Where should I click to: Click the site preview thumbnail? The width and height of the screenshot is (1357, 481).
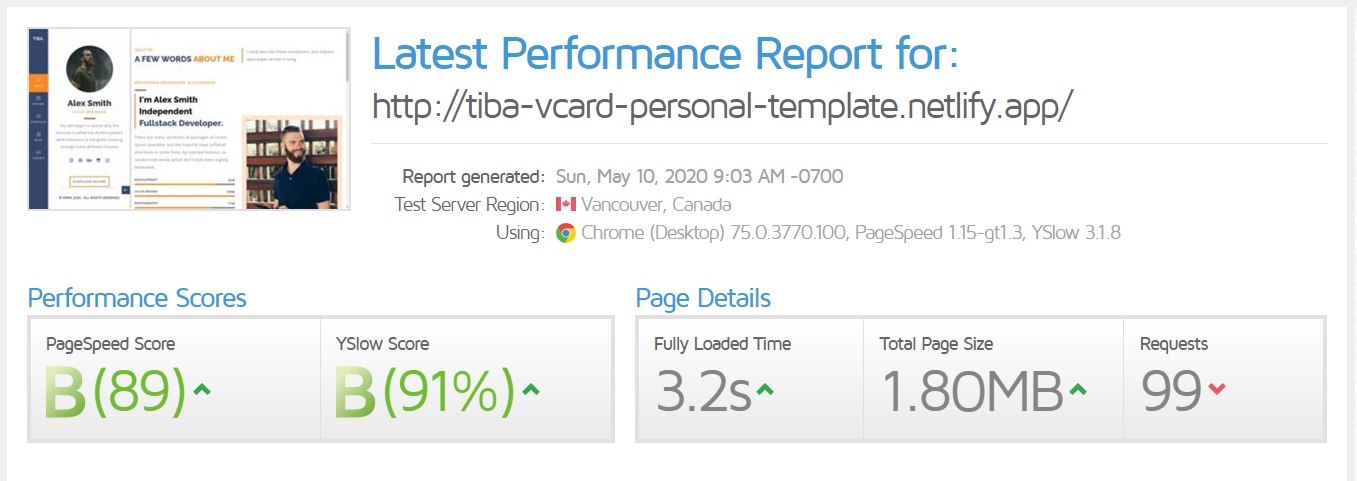point(189,119)
